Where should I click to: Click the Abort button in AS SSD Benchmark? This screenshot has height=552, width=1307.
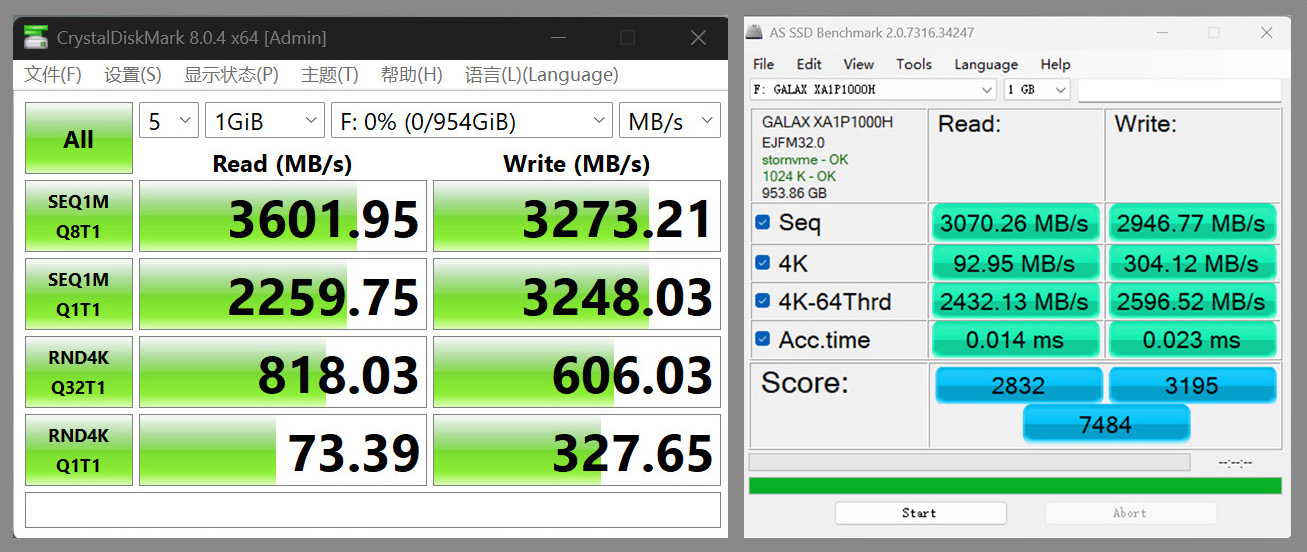tap(1130, 513)
